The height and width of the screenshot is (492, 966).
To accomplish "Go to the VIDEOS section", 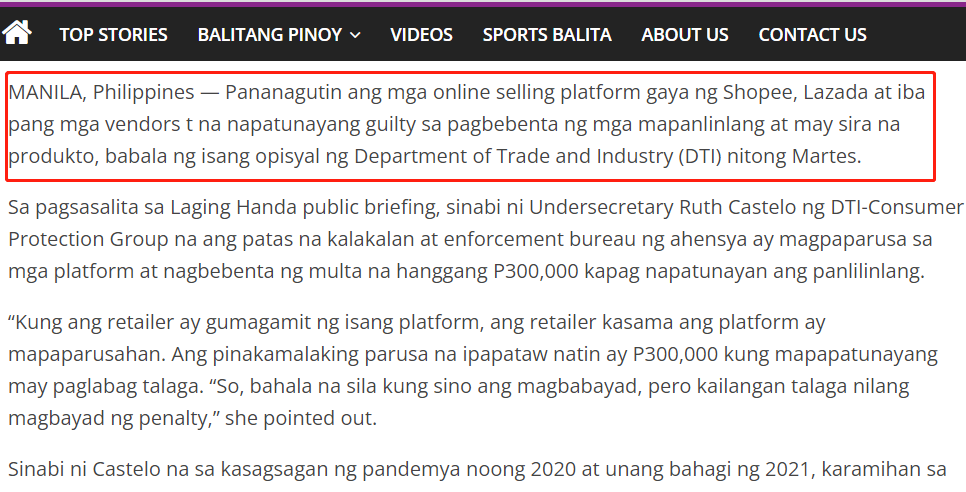I will (421, 35).
